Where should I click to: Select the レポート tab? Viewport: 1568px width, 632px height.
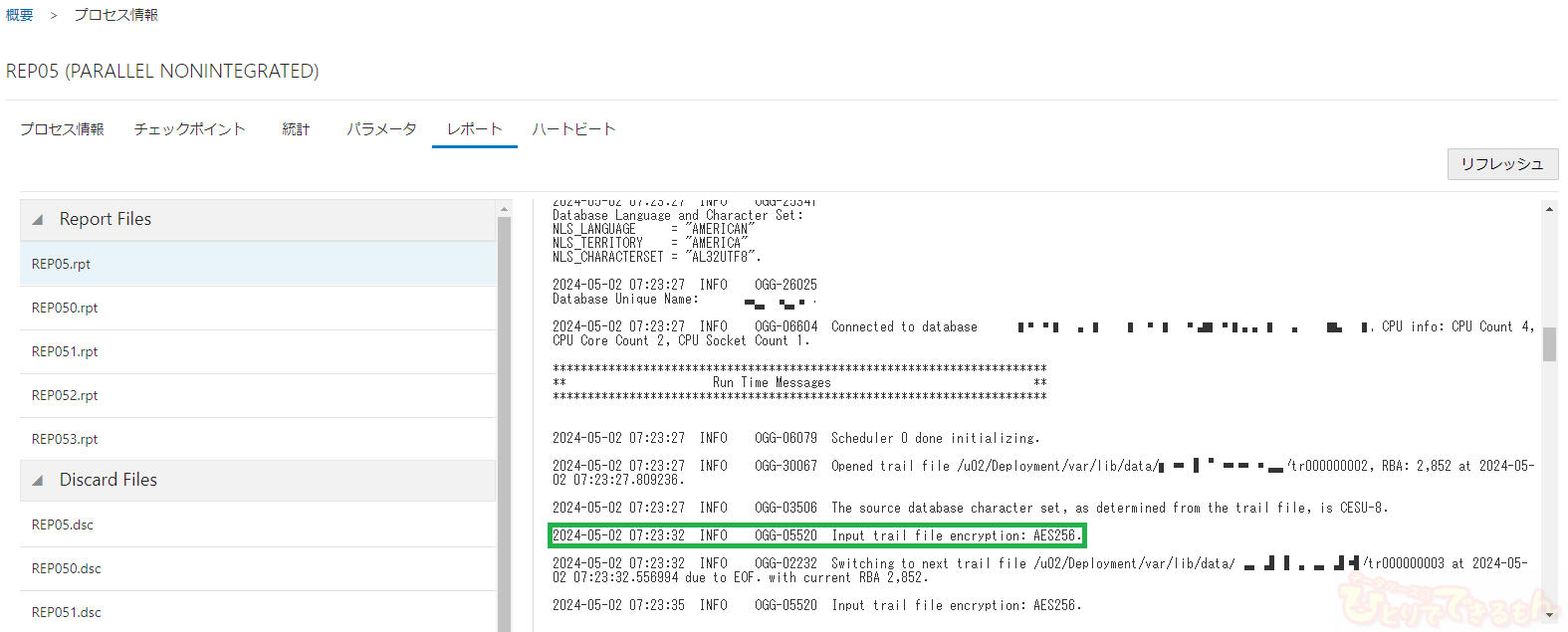pyautogui.click(x=474, y=129)
